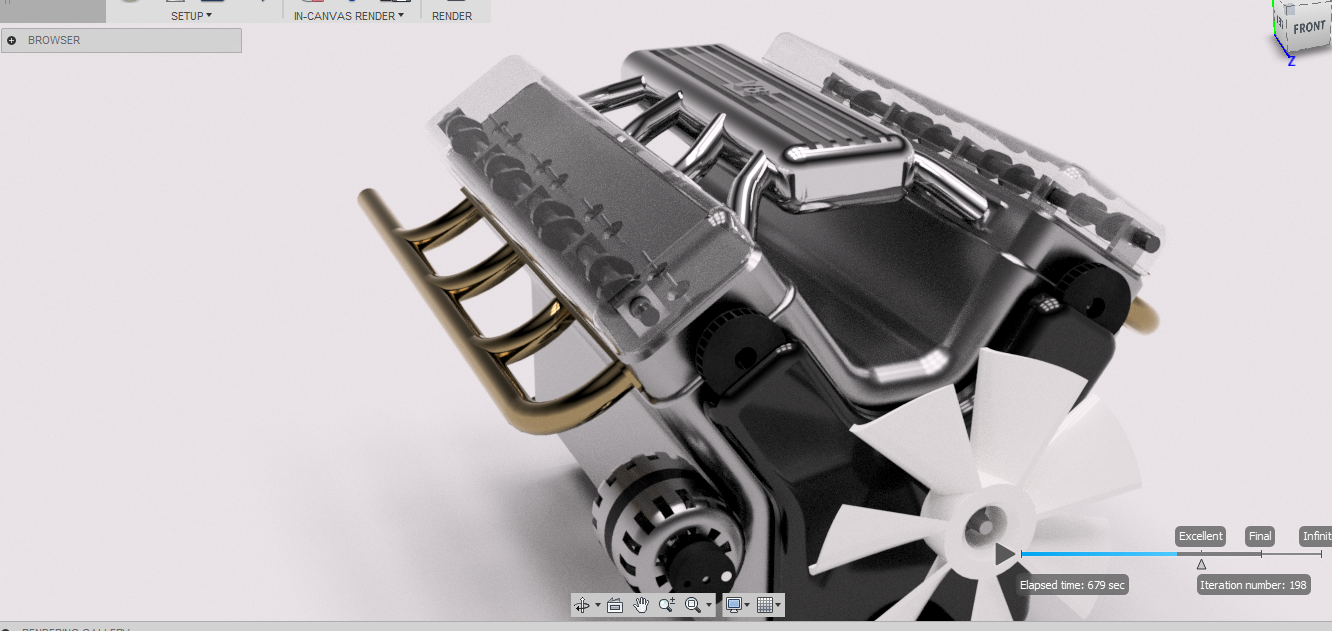
Task: Click the Grid and Snaps icon
Action: [x=765, y=605]
